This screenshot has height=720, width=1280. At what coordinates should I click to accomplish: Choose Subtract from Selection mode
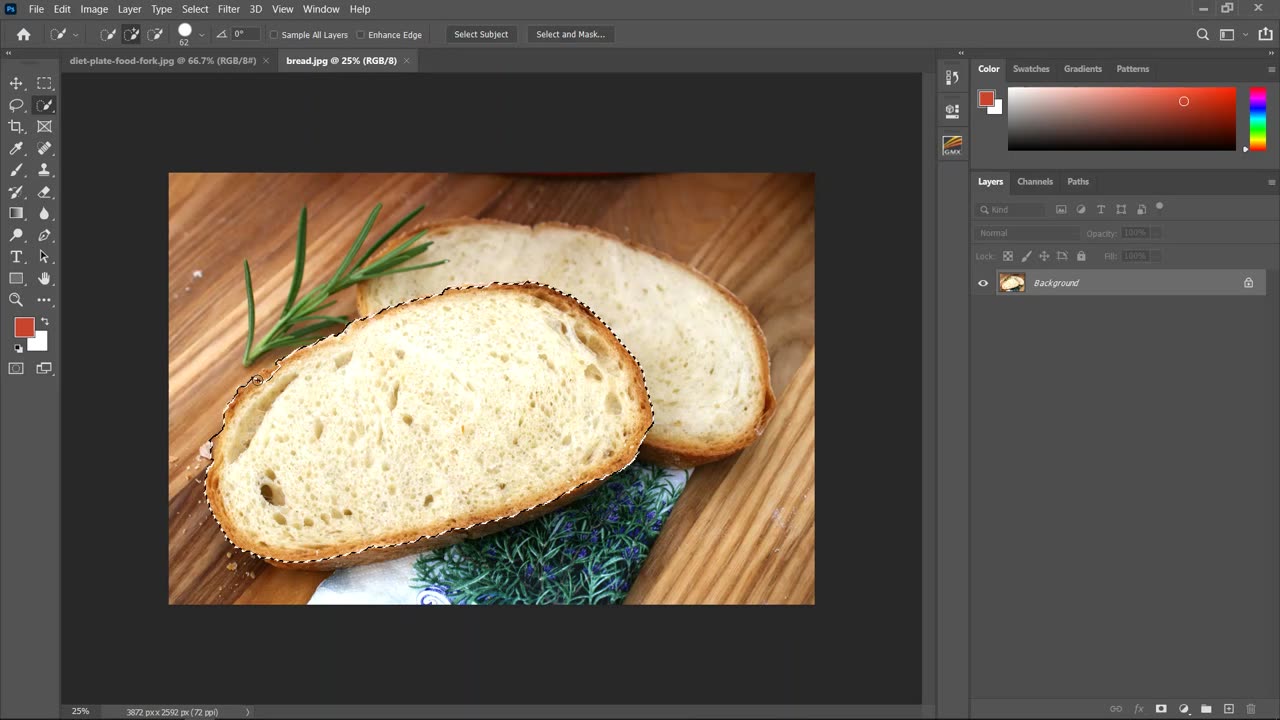[x=155, y=34]
